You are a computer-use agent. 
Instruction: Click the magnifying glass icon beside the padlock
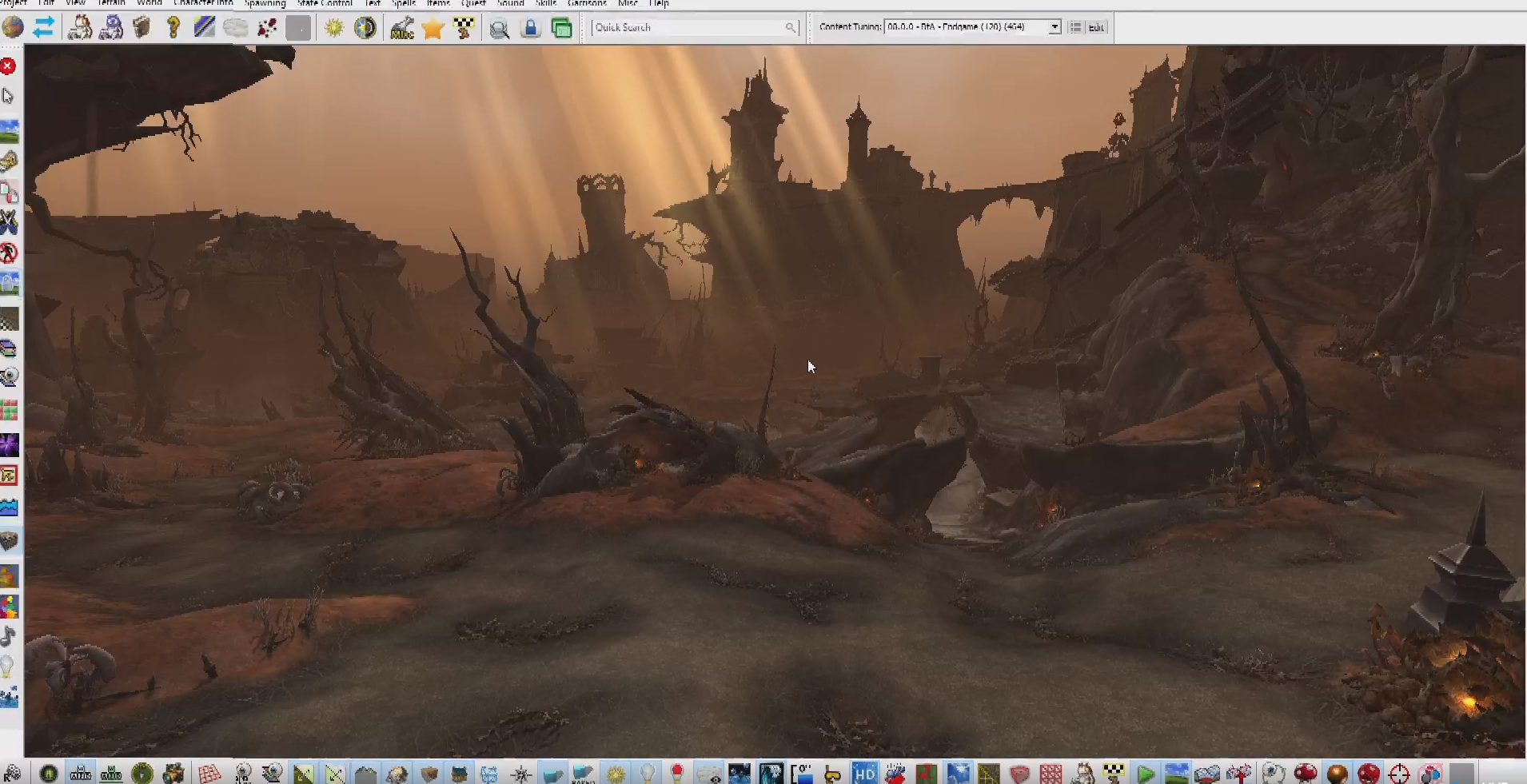tap(500, 29)
